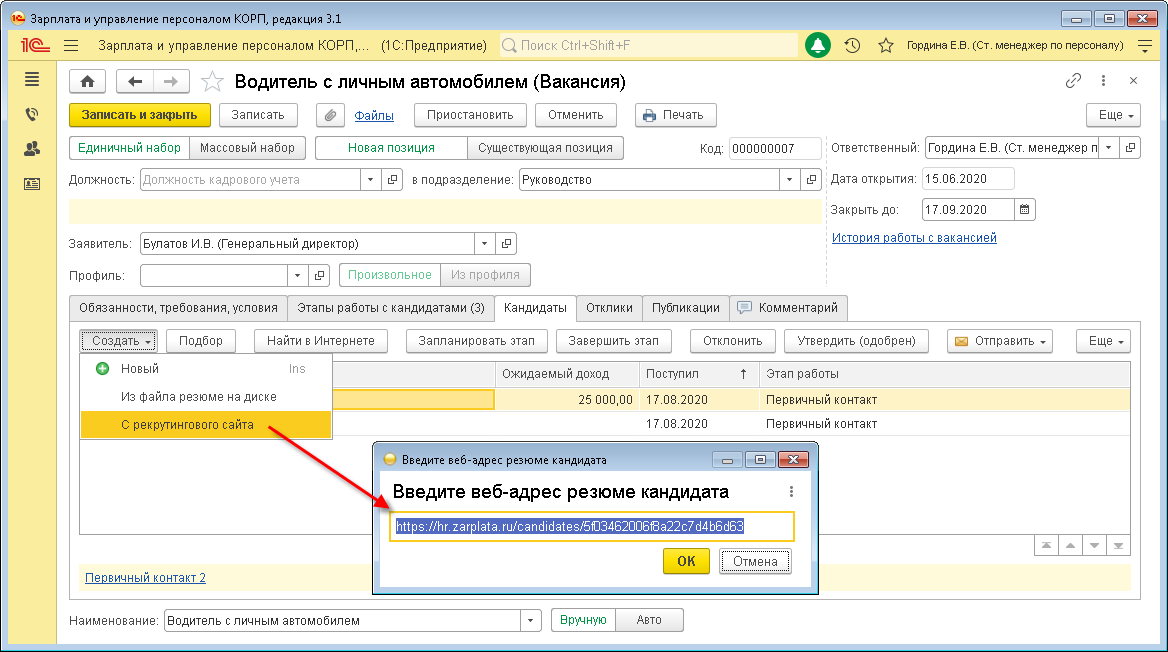
Task: Switch to 'Существующая позиция' option
Action: [x=545, y=148]
